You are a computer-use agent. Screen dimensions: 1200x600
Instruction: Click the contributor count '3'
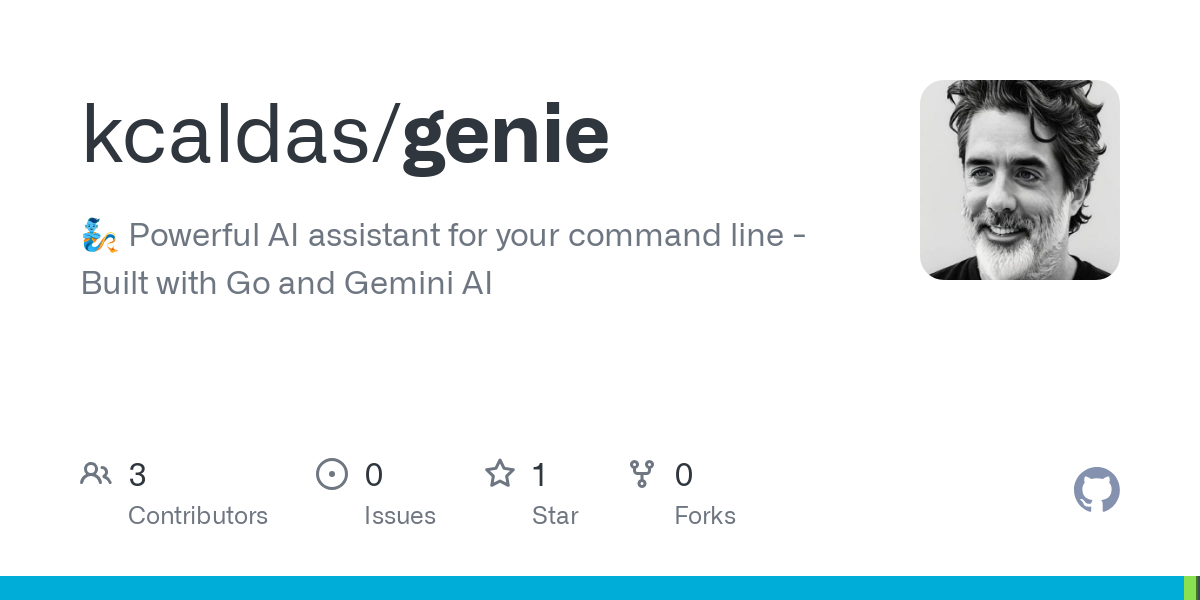click(137, 475)
